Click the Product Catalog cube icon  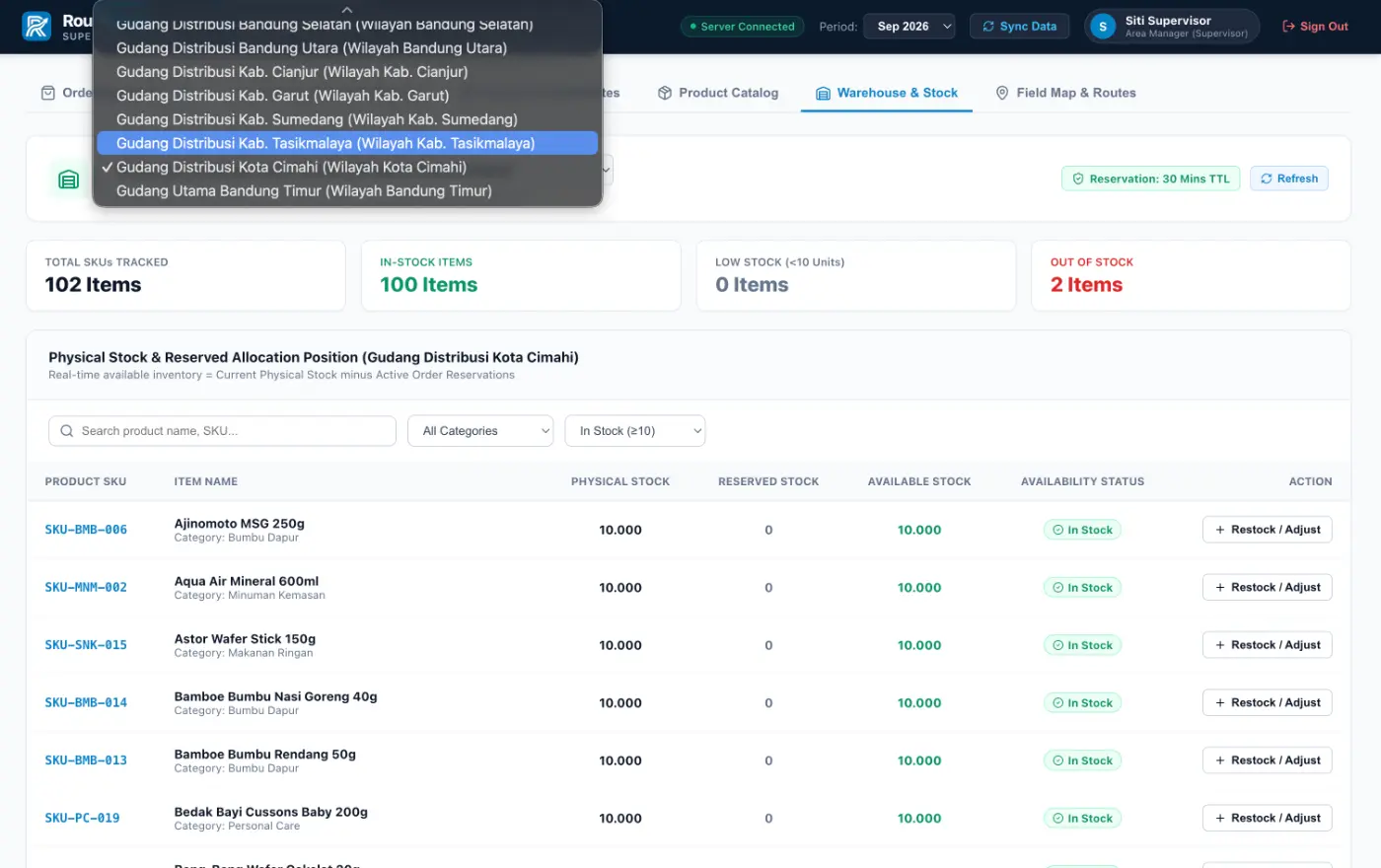[x=665, y=93]
